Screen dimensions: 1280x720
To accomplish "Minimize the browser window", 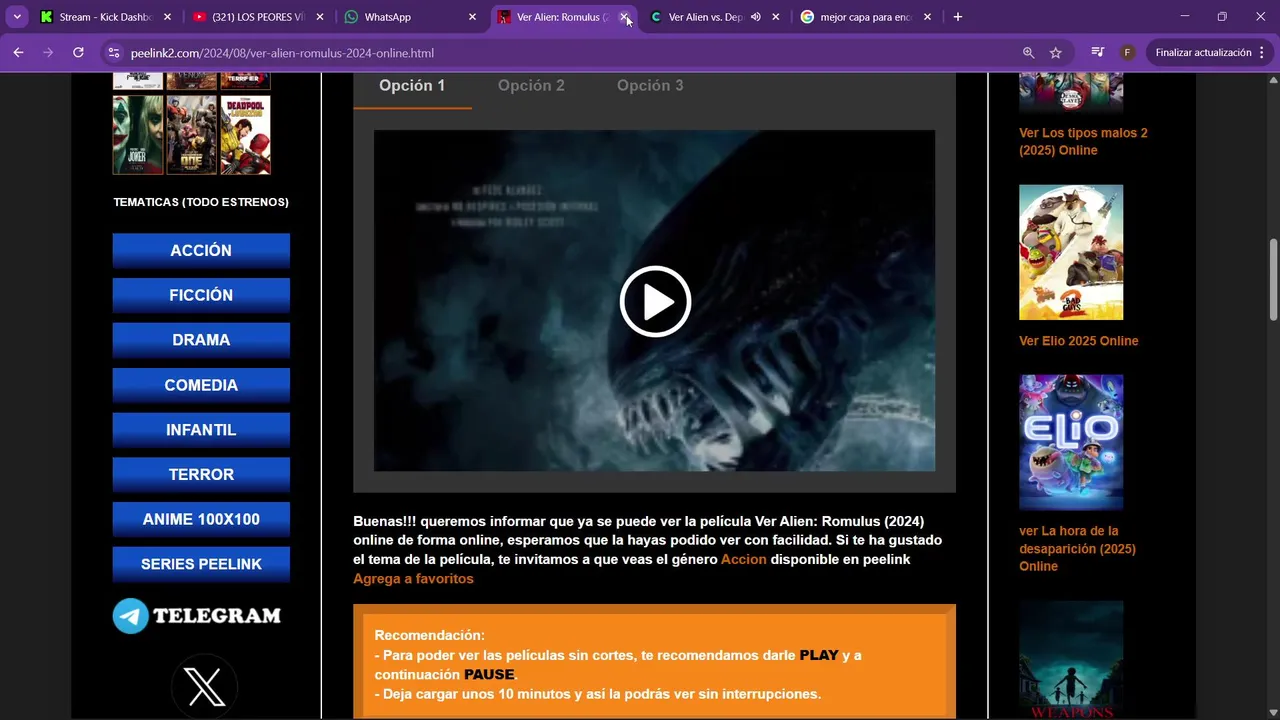I will 1184,17.
